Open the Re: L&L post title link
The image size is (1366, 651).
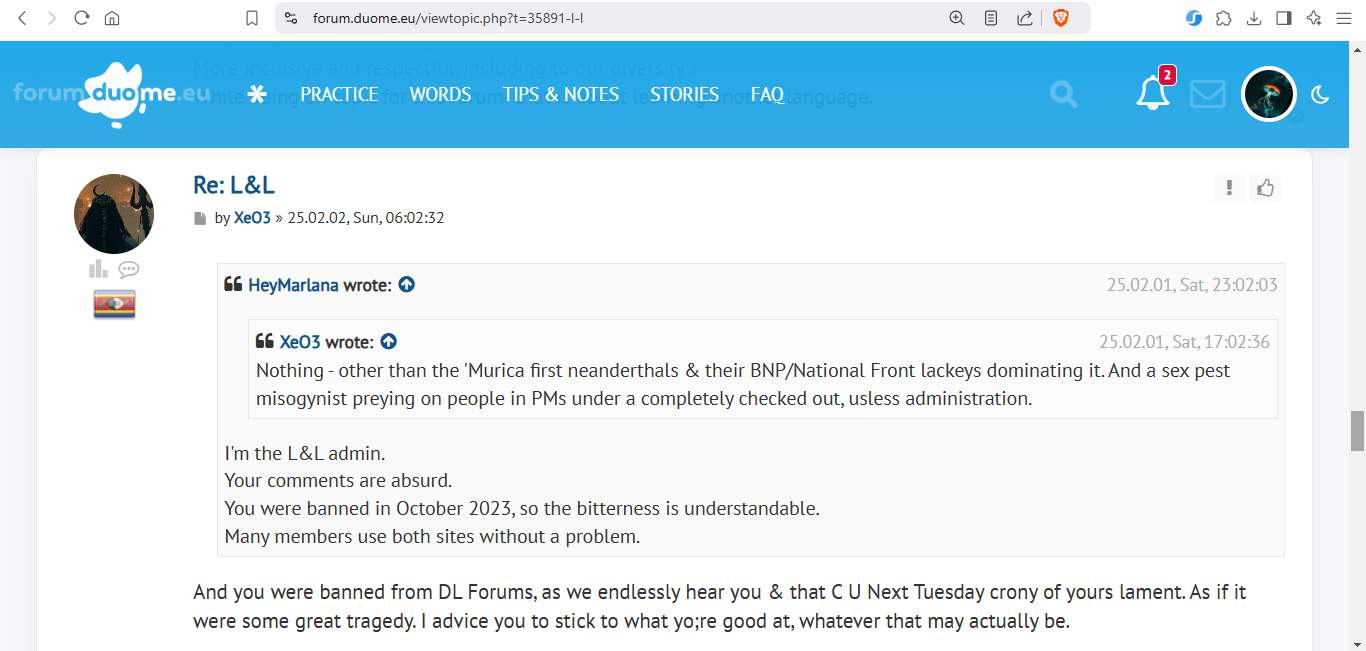pos(233,185)
